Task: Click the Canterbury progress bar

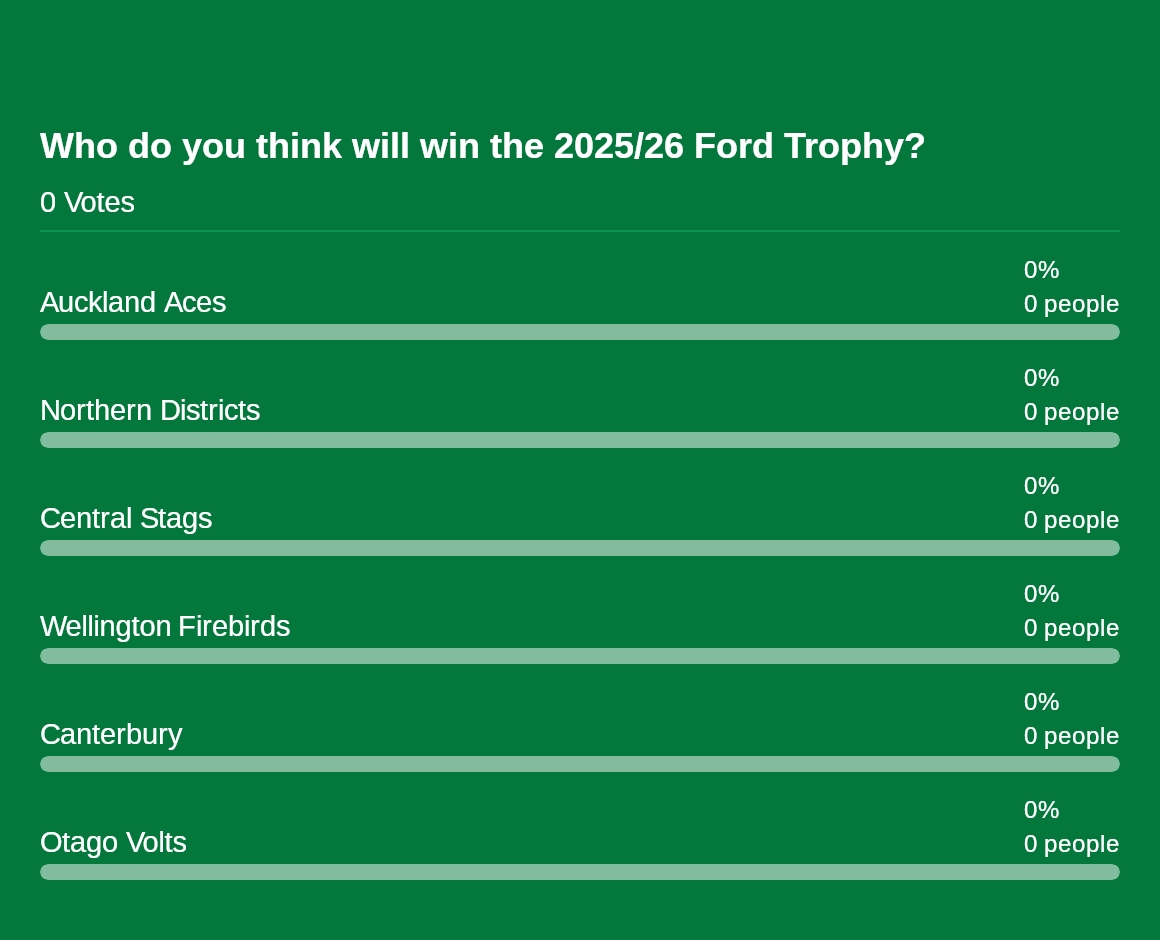Action: (580, 764)
